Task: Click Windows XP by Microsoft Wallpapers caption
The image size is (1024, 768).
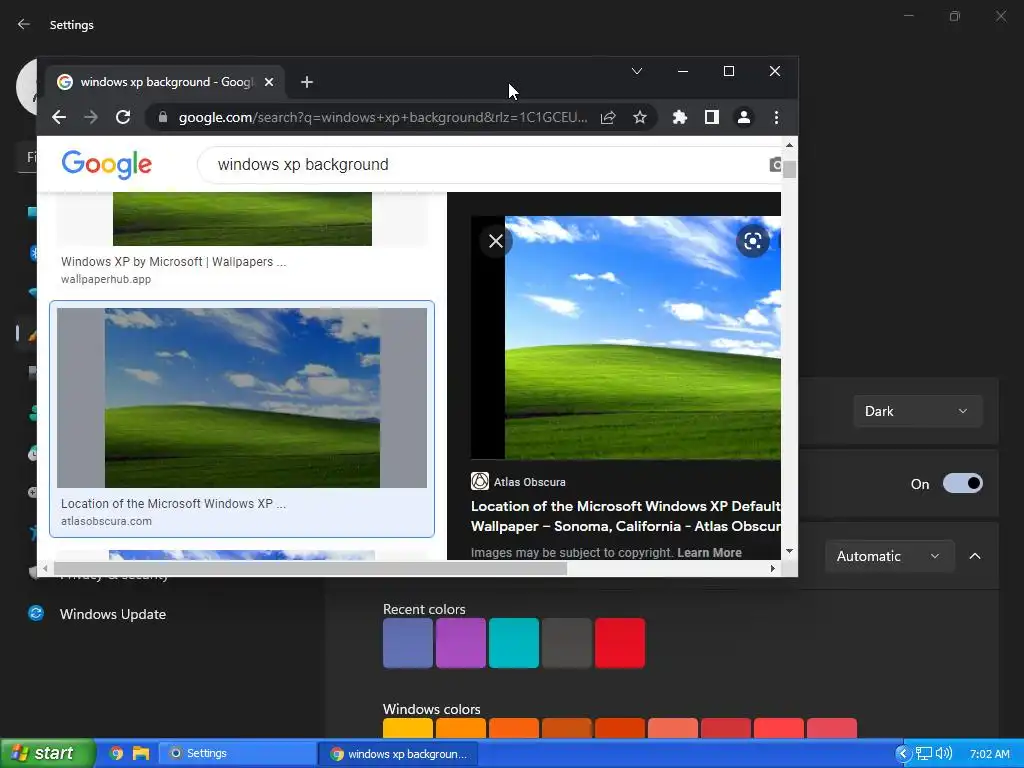Action: [174, 262]
